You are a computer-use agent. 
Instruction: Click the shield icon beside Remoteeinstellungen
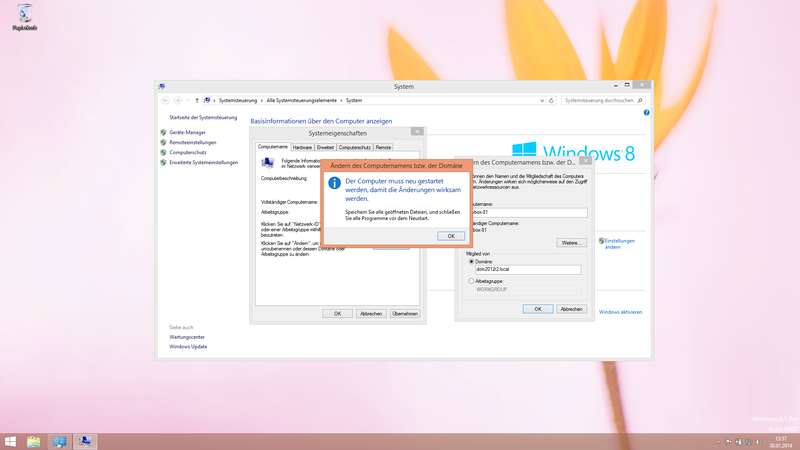point(163,142)
